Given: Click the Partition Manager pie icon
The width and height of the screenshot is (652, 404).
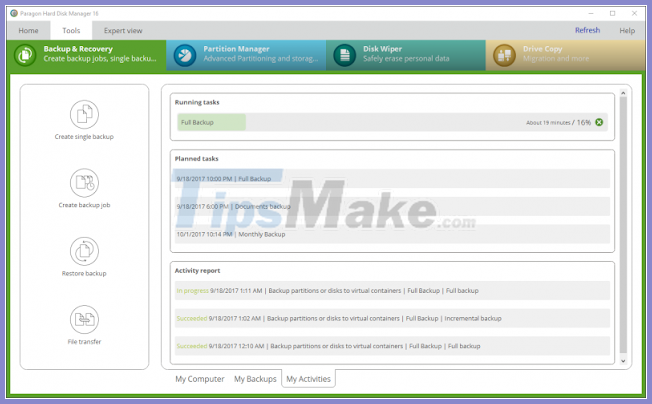Looking at the screenshot, I should click(x=185, y=55).
